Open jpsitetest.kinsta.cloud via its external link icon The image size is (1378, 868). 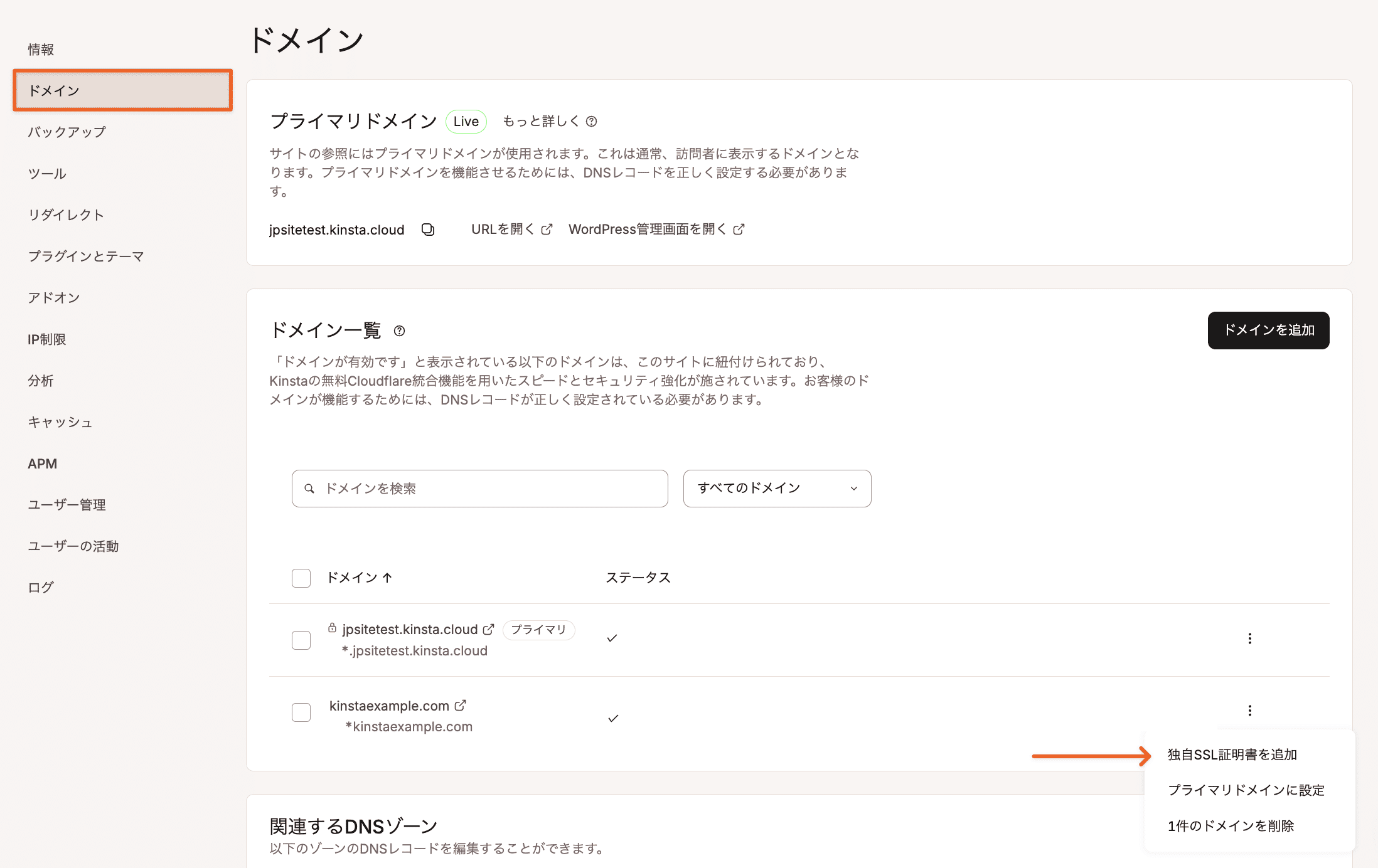tap(489, 628)
